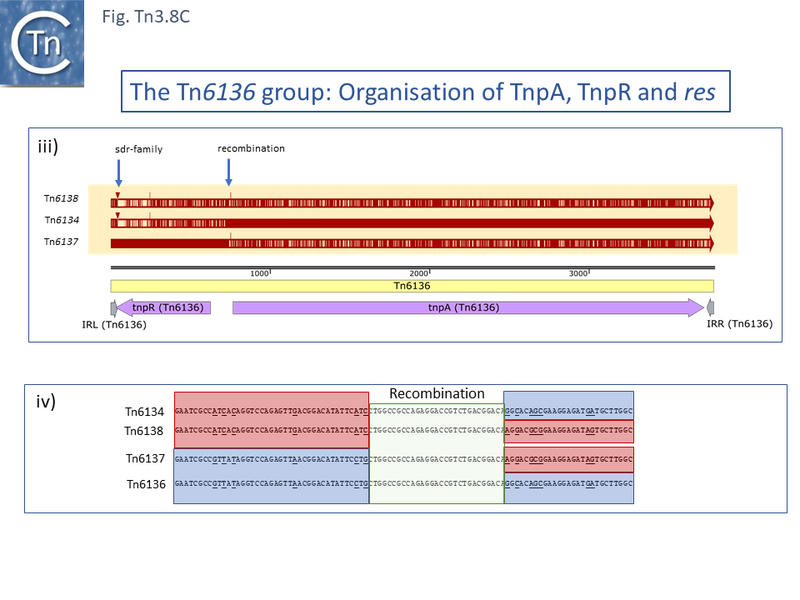The image size is (800, 600).
Task: Select the IRR terminal repeat icon
Action: click(x=710, y=308)
